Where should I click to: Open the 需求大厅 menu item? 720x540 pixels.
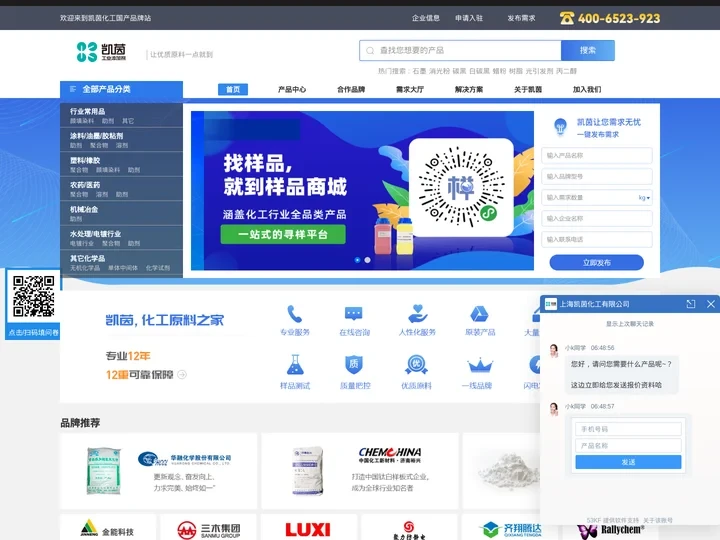pos(410,89)
